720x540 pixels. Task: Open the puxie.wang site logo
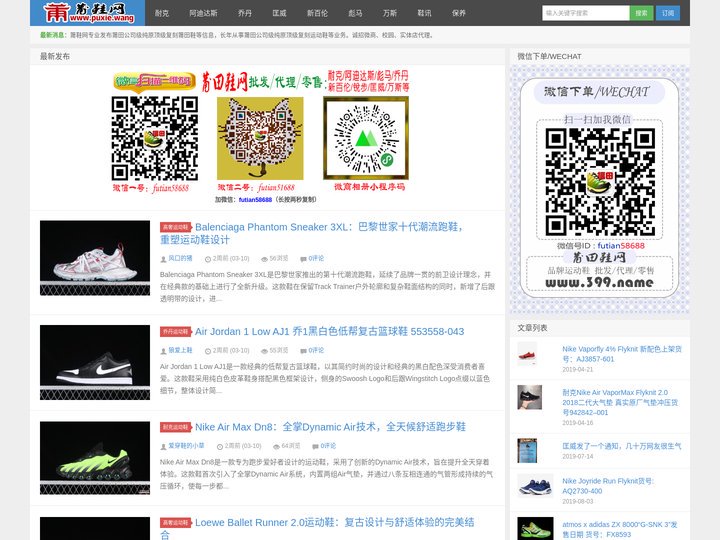pos(89,12)
